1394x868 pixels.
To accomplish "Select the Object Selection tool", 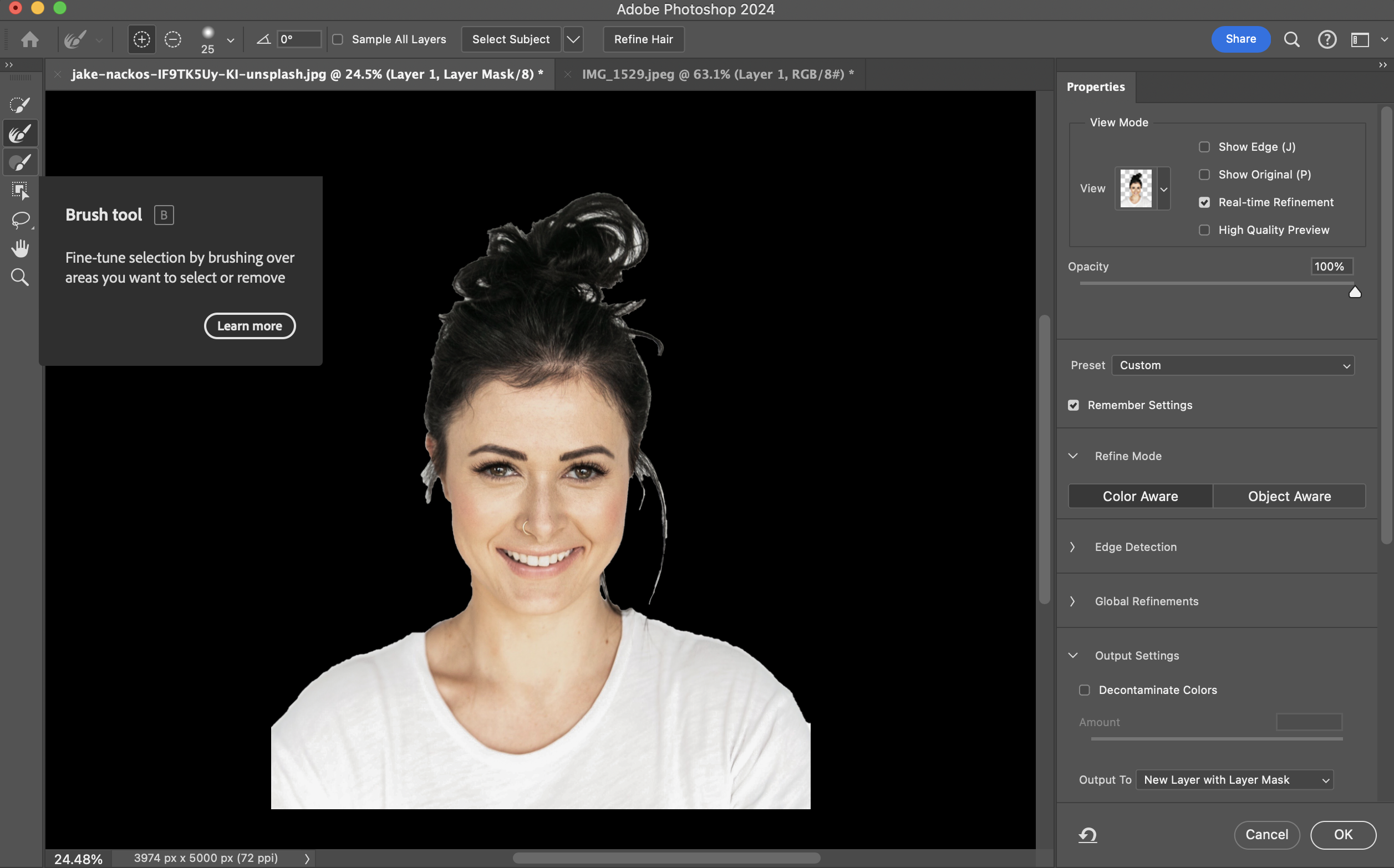I will pyautogui.click(x=19, y=191).
